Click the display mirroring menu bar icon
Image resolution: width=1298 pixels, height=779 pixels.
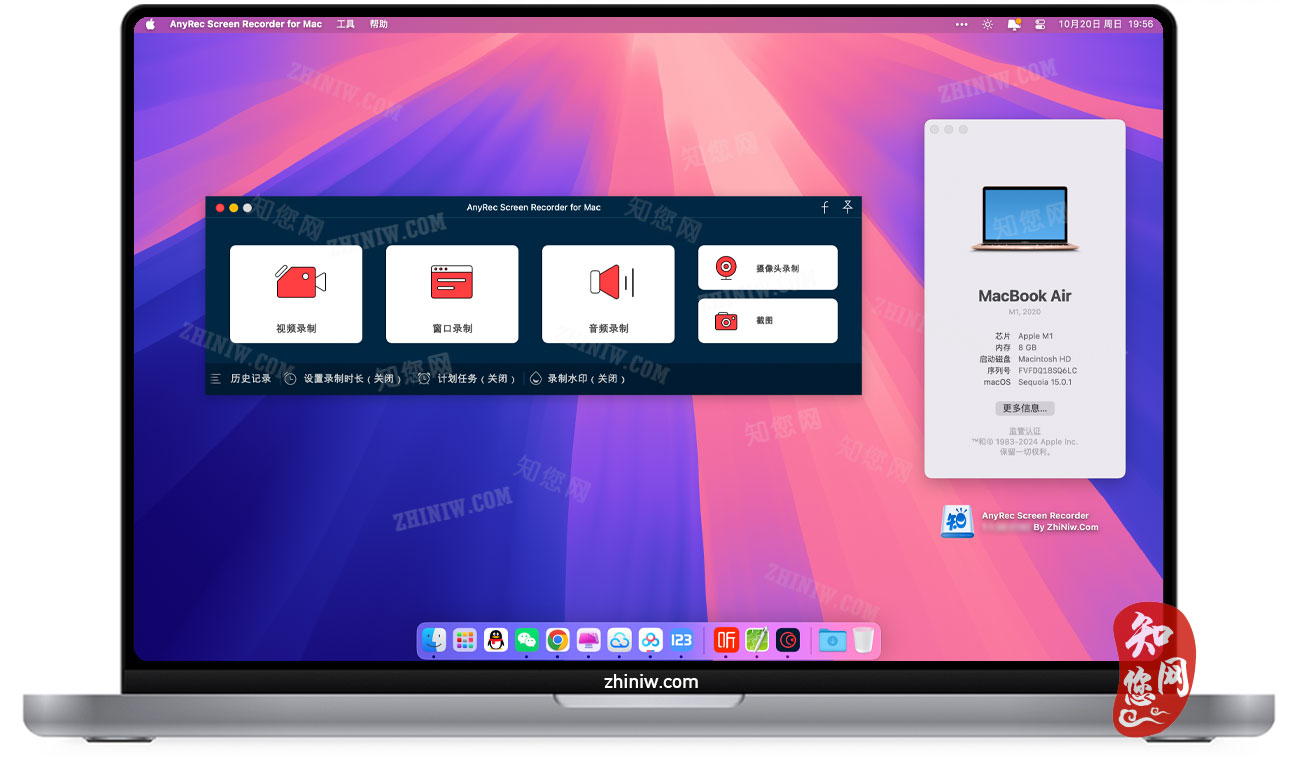pos(1014,24)
